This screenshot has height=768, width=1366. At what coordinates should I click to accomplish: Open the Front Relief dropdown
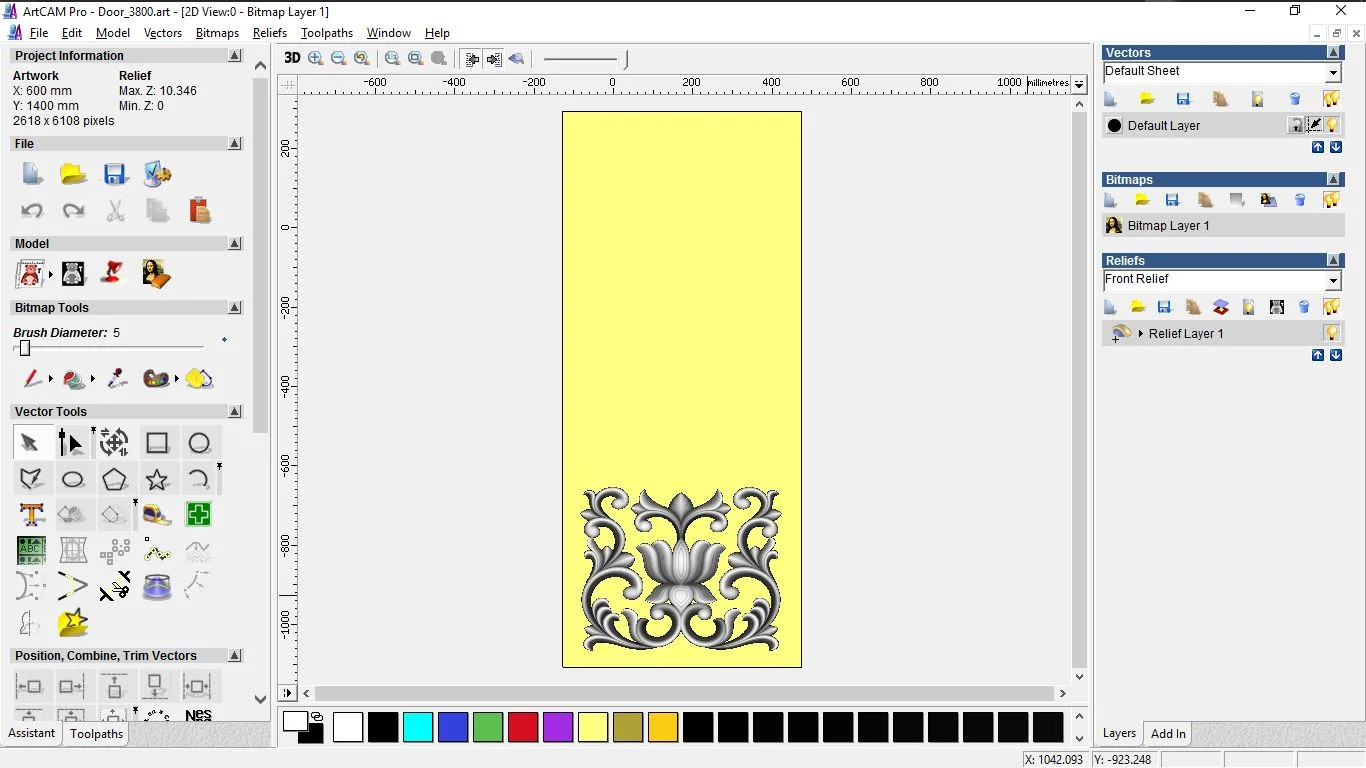click(x=1333, y=279)
